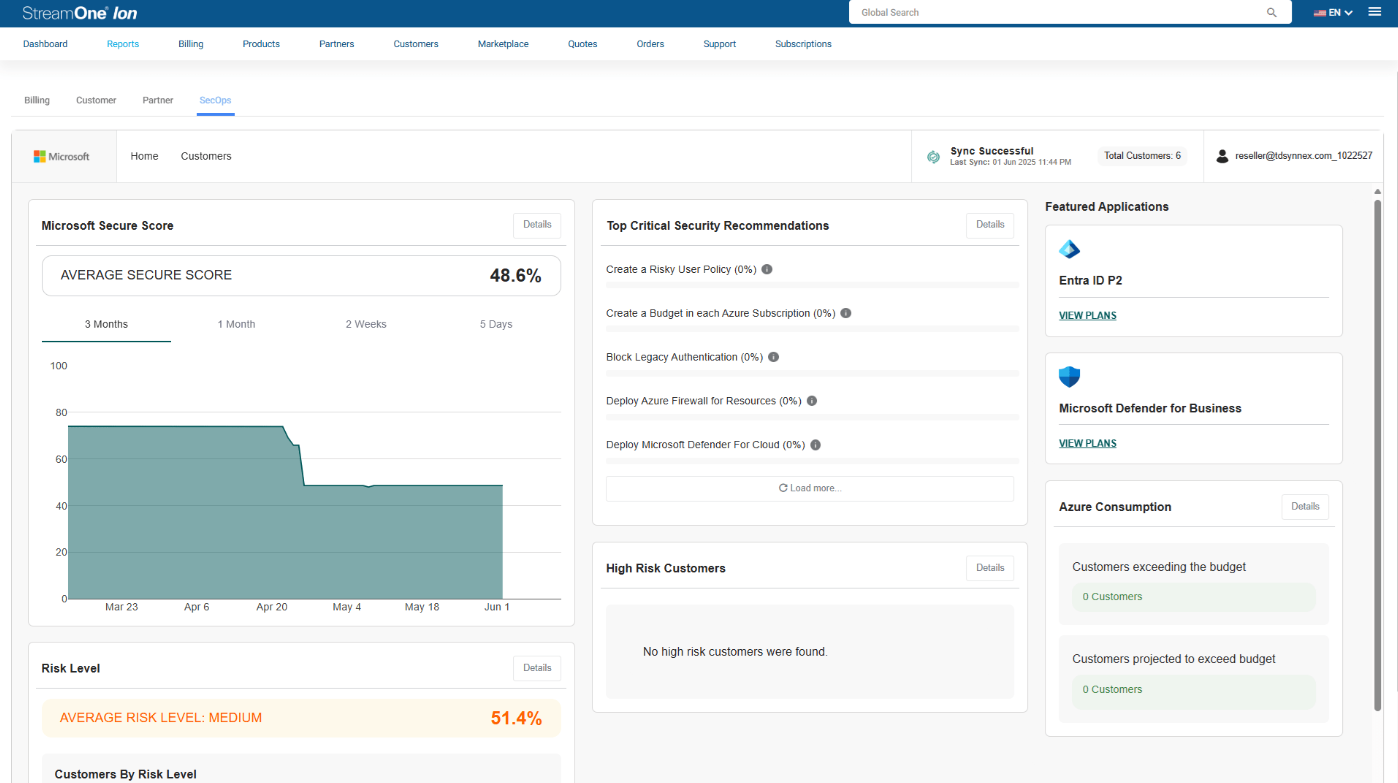Click info icon for Risky User Policy
This screenshot has height=783, width=1398.
tap(767, 269)
